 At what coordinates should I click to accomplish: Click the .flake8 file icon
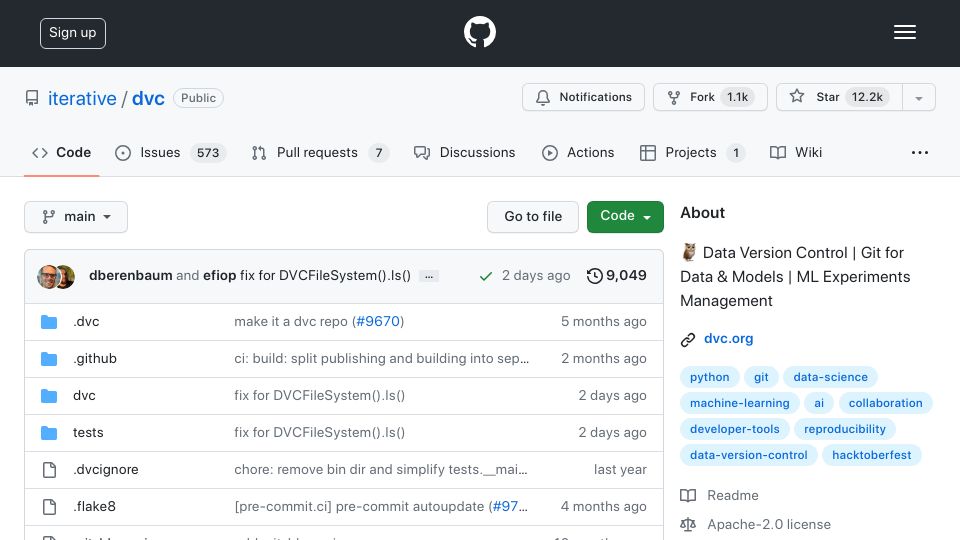[50, 507]
